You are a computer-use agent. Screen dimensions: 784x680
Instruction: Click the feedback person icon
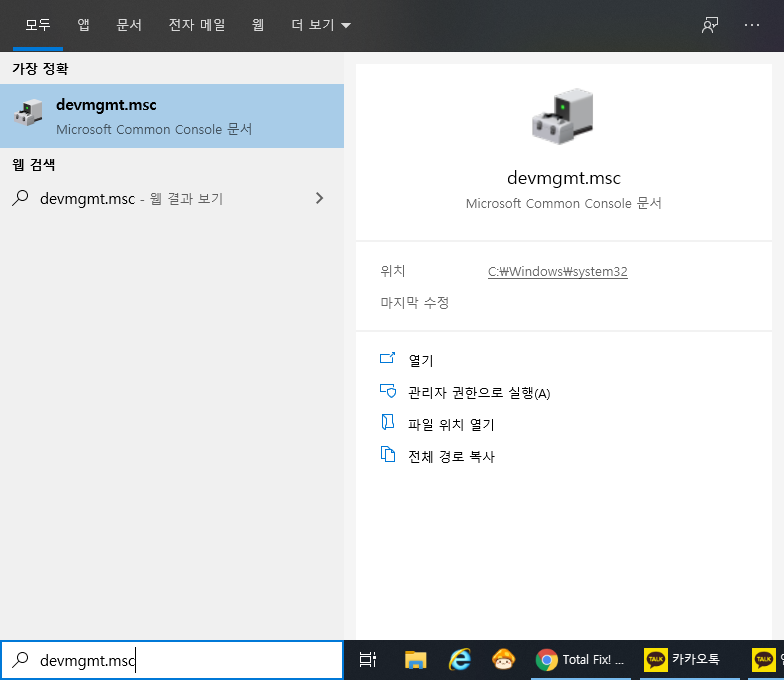point(710,25)
